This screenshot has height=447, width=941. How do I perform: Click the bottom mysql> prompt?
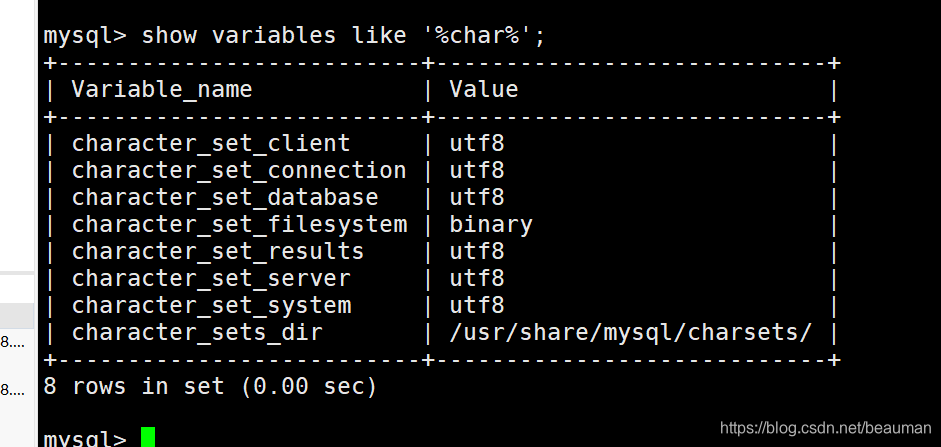click(x=85, y=438)
